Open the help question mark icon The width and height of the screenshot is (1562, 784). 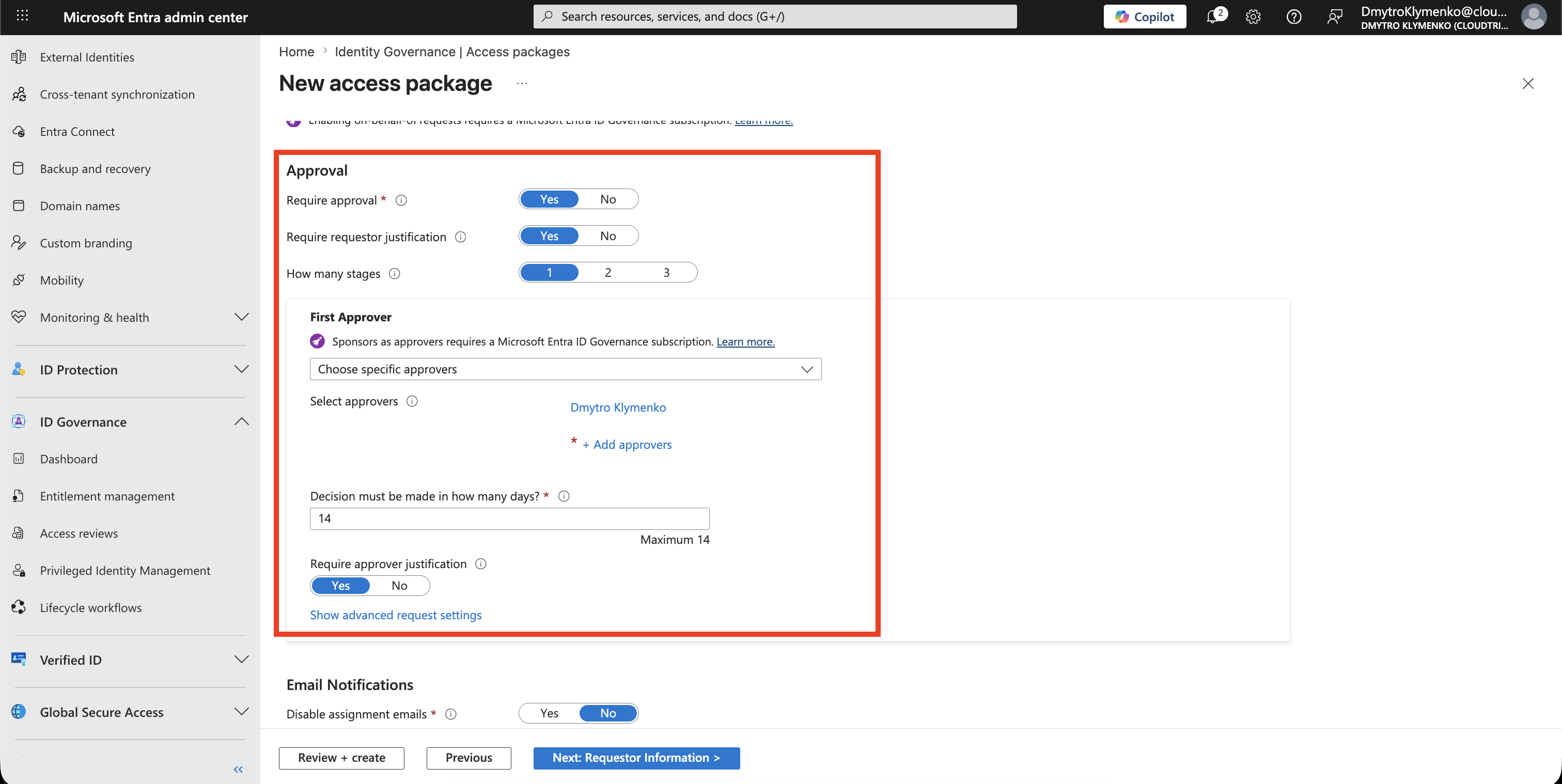1293,17
